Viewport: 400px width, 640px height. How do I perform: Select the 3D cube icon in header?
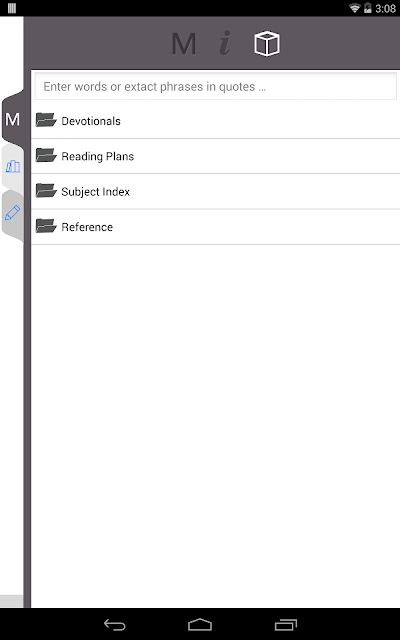click(267, 43)
